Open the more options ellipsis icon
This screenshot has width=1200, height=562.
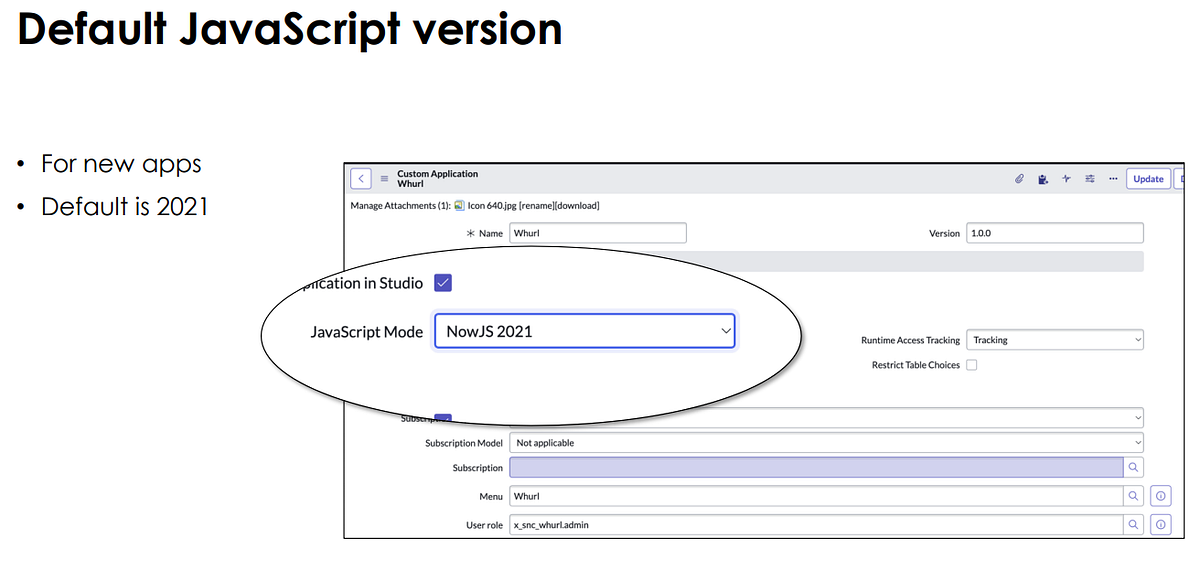coord(1112,179)
